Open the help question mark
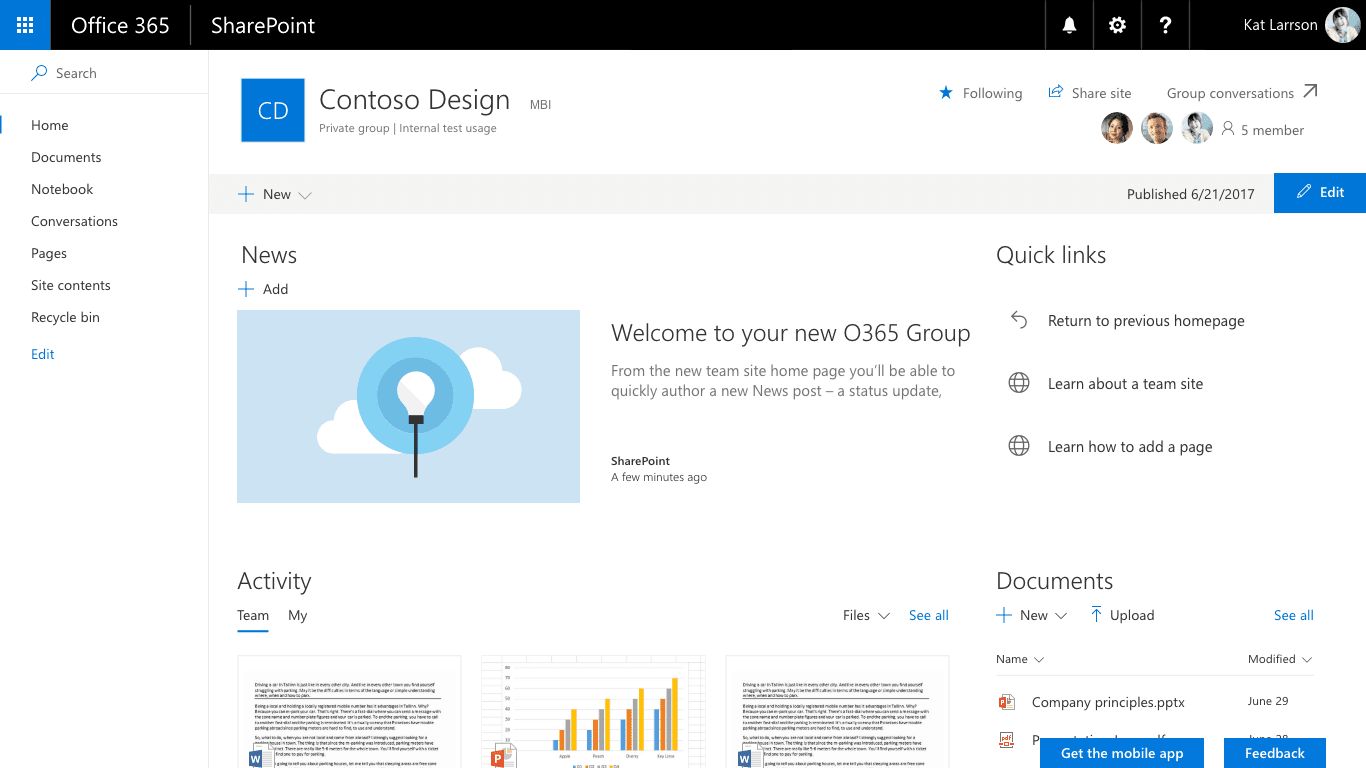 coord(1165,25)
